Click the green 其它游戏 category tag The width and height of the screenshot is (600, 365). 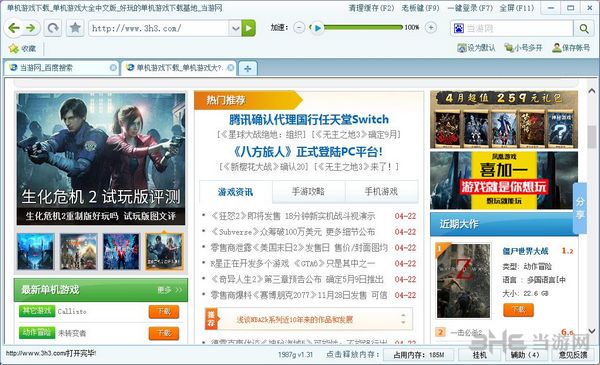tap(37, 311)
